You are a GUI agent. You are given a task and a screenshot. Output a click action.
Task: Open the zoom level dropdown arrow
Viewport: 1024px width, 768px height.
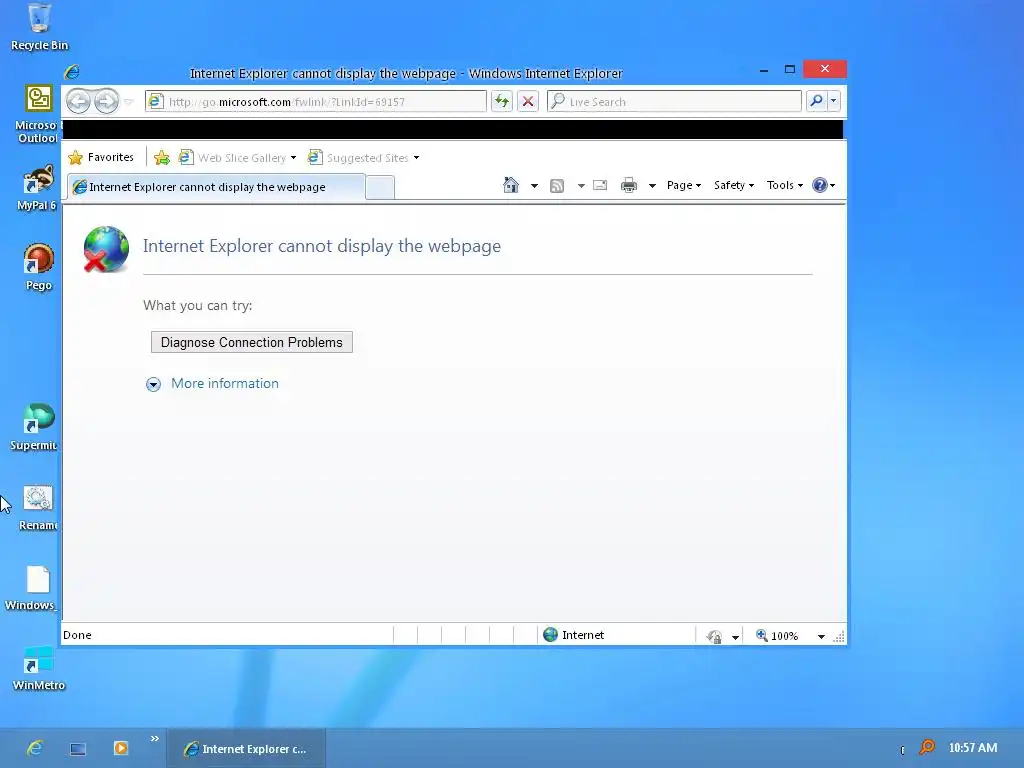[x=821, y=636]
